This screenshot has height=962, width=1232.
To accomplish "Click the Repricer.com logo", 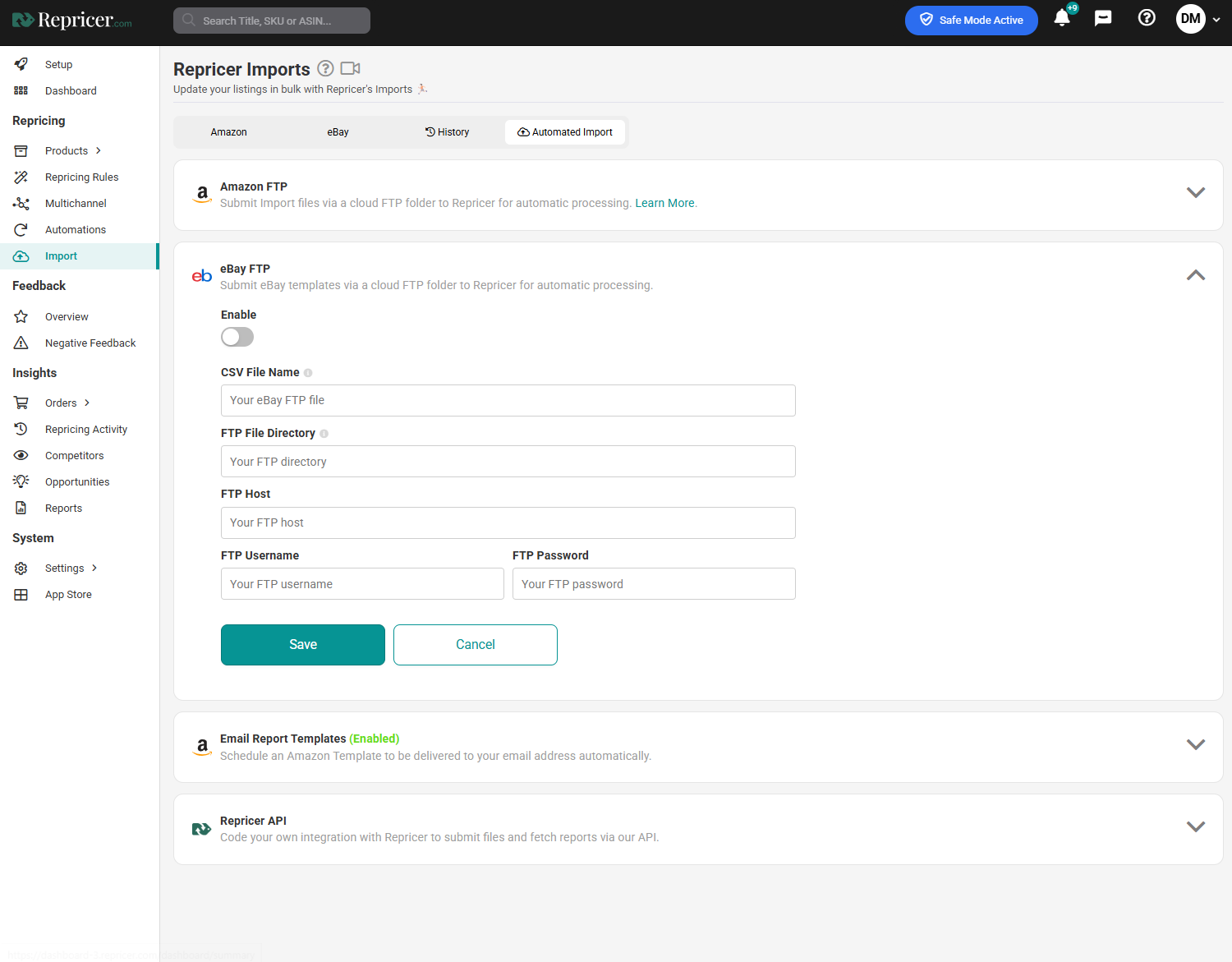I will [72, 21].
